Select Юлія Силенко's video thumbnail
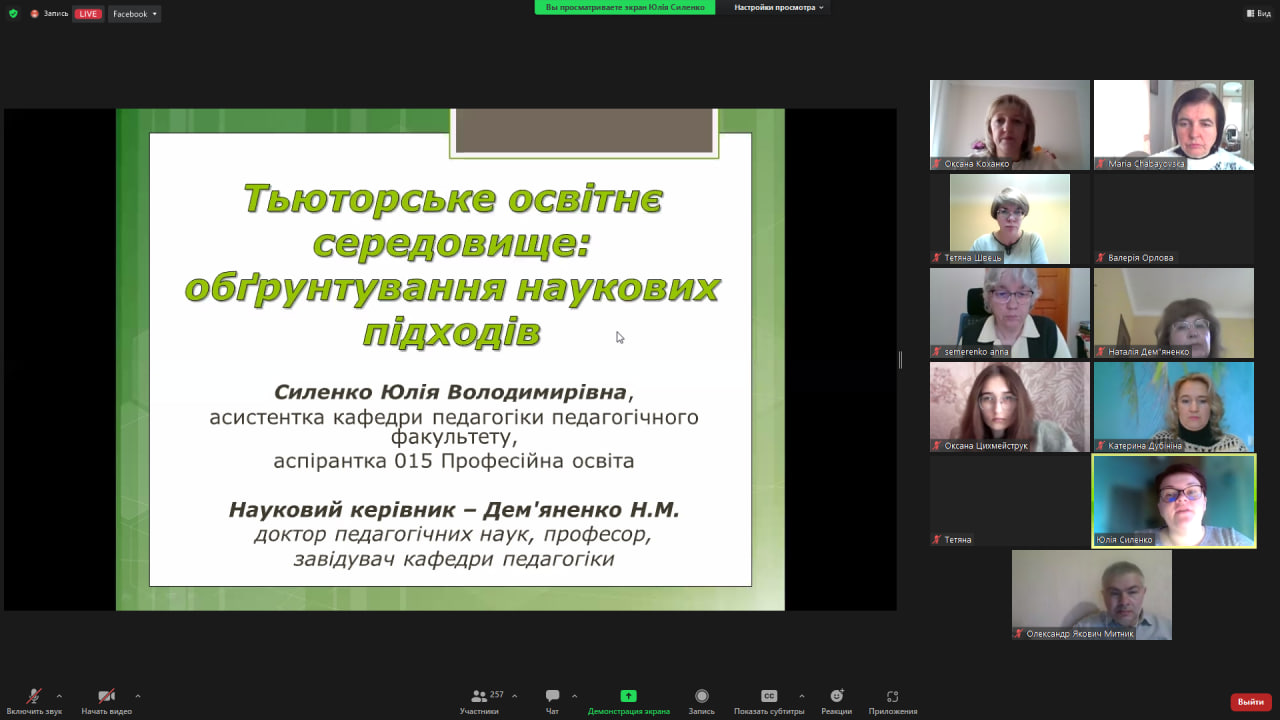This screenshot has width=1280, height=720. (x=1173, y=500)
